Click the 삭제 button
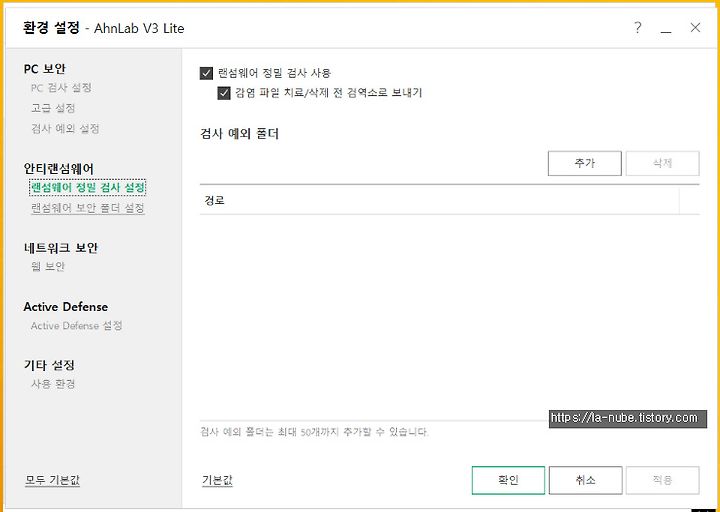The width and height of the screenshot is (720, 512). tap(663, 163)
